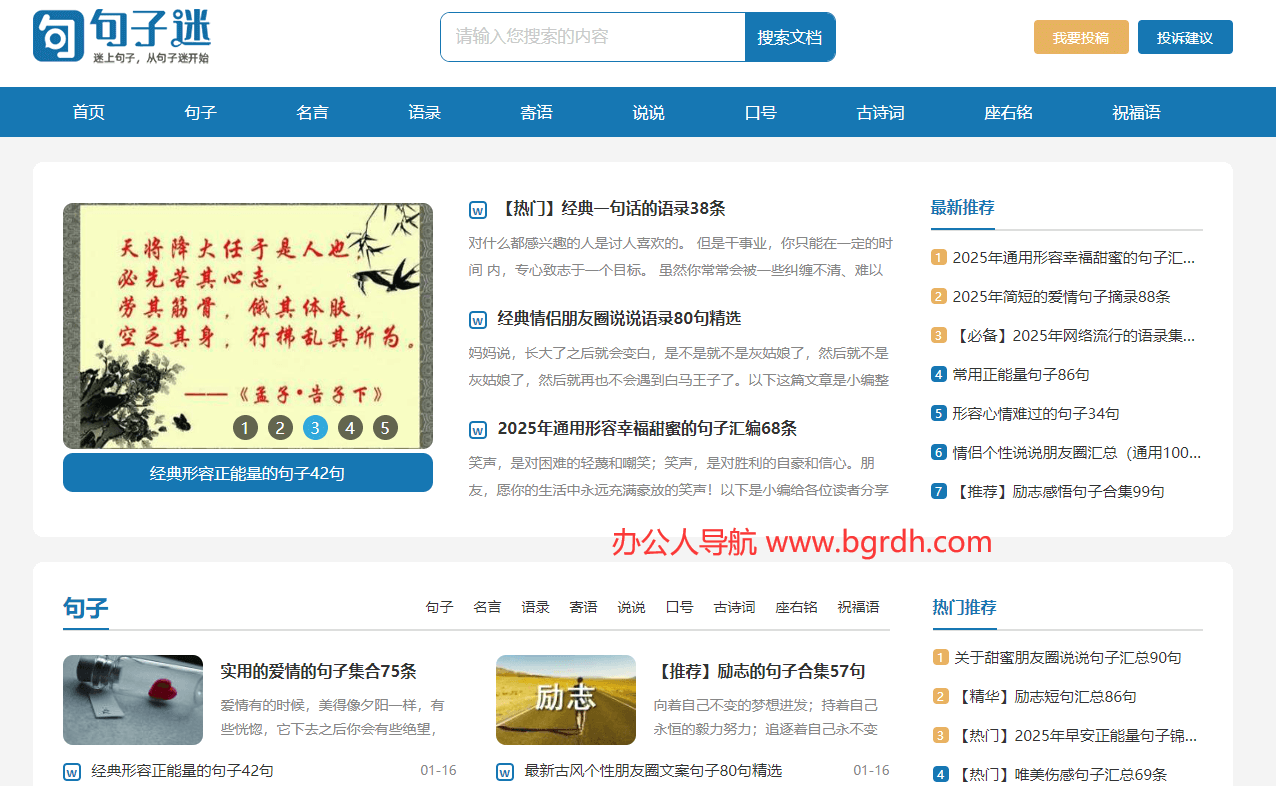Screen dimensions: 1276x786
Task: Select 座右铭 tab in 句子 section
Action: click(796, 607)
